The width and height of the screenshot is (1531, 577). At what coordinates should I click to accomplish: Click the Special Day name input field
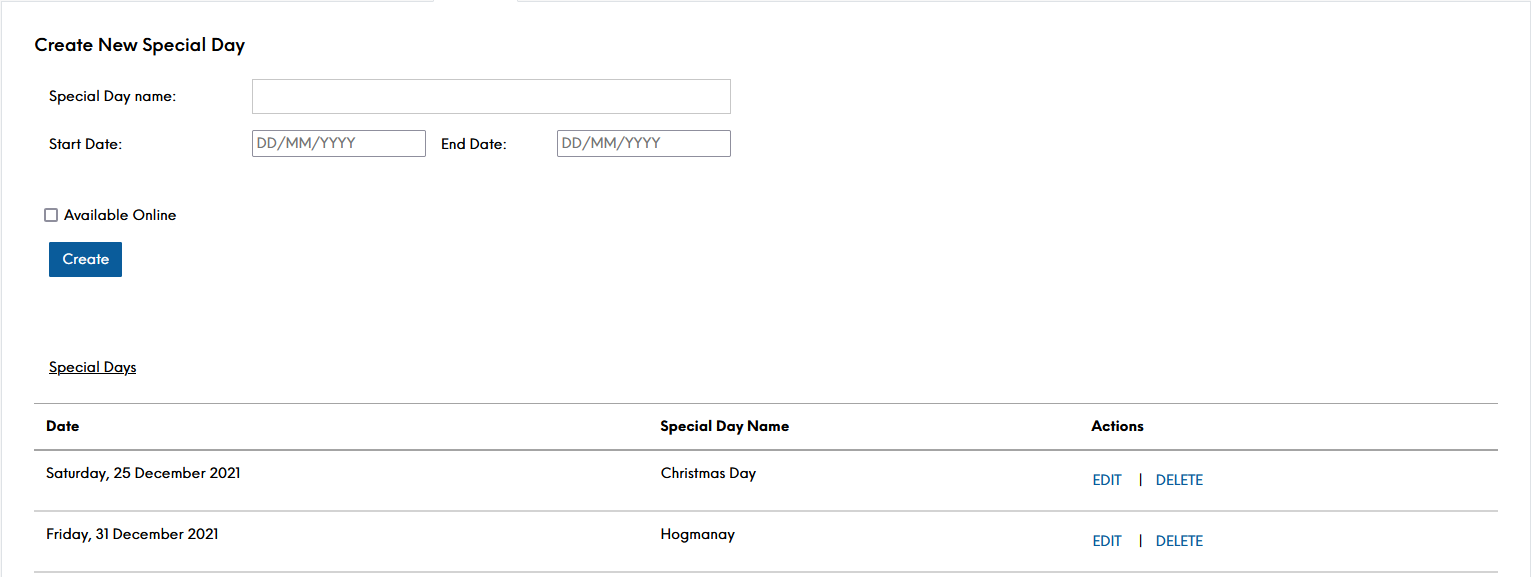pyautogui.click(x=491, y=97)
